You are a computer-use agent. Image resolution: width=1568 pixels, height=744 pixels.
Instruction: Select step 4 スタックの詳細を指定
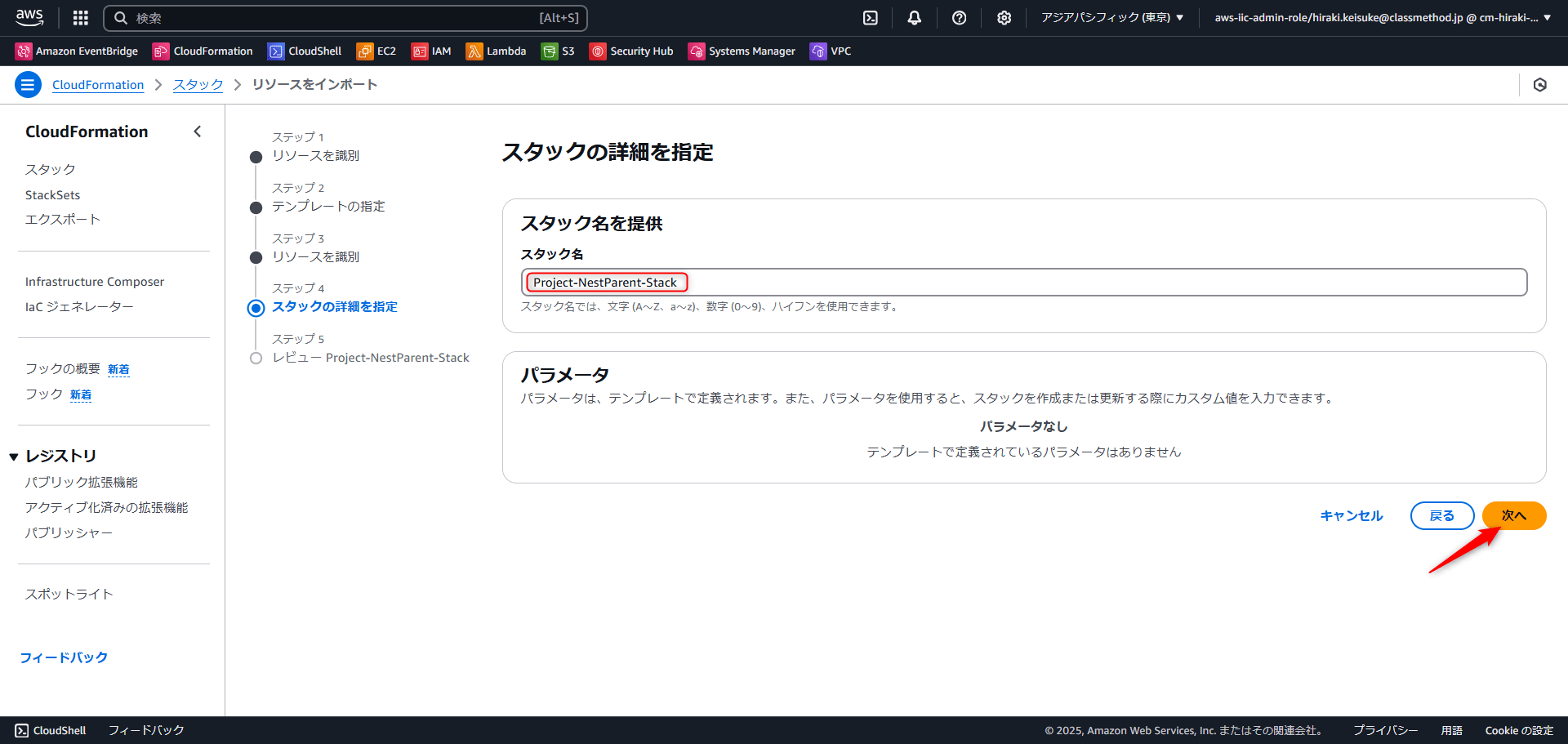click(335, 306)
